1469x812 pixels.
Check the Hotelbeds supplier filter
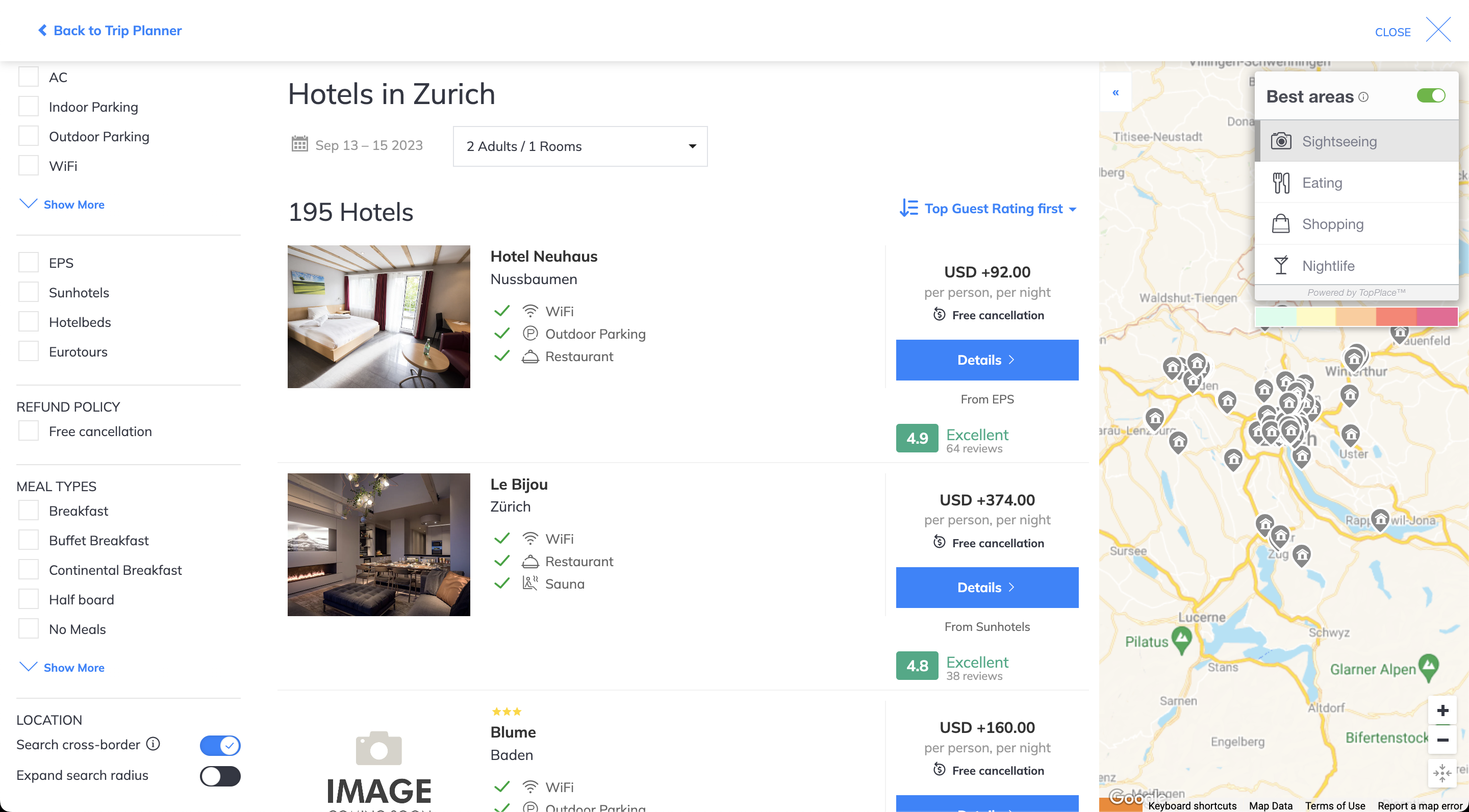(29, 322)
